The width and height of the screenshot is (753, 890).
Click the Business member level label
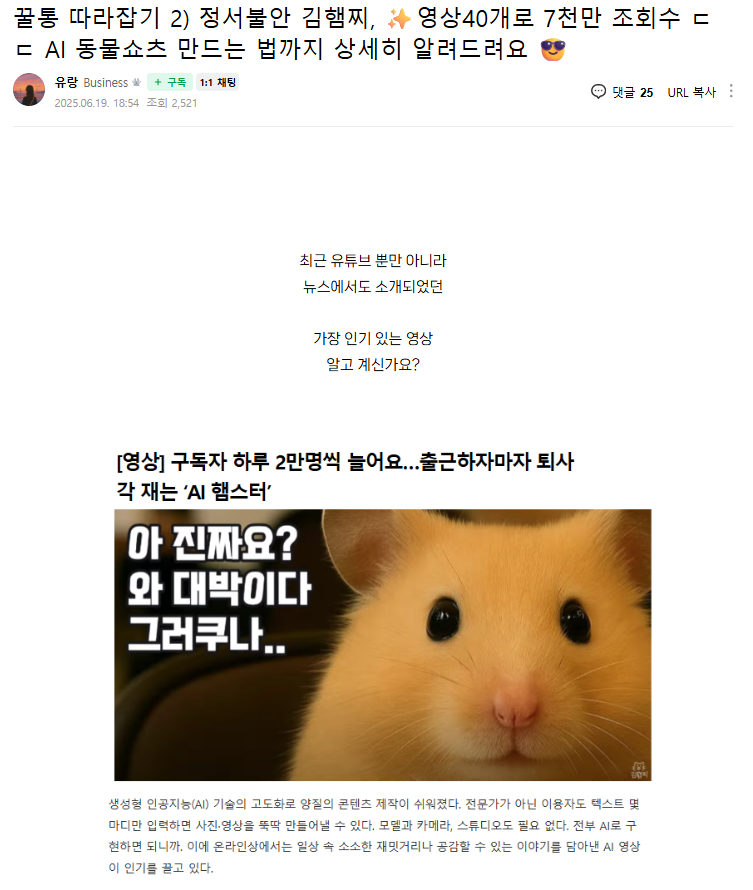[x=106, y=83]
